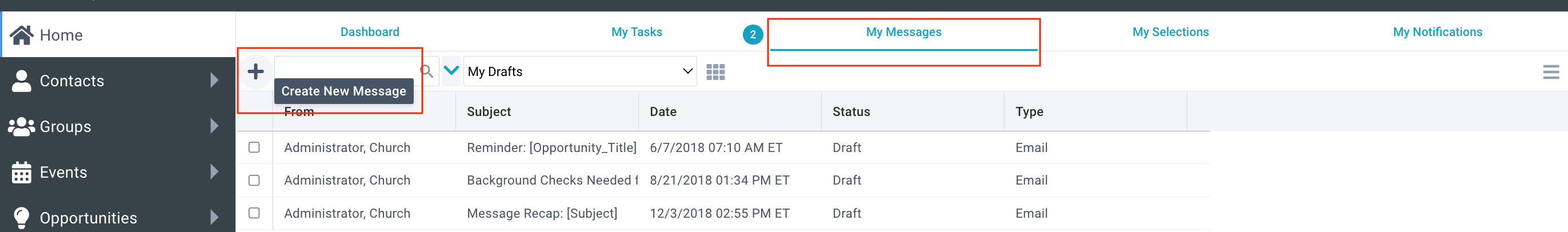Open the hamburger menu icon at right

[x=1551, y=72]
